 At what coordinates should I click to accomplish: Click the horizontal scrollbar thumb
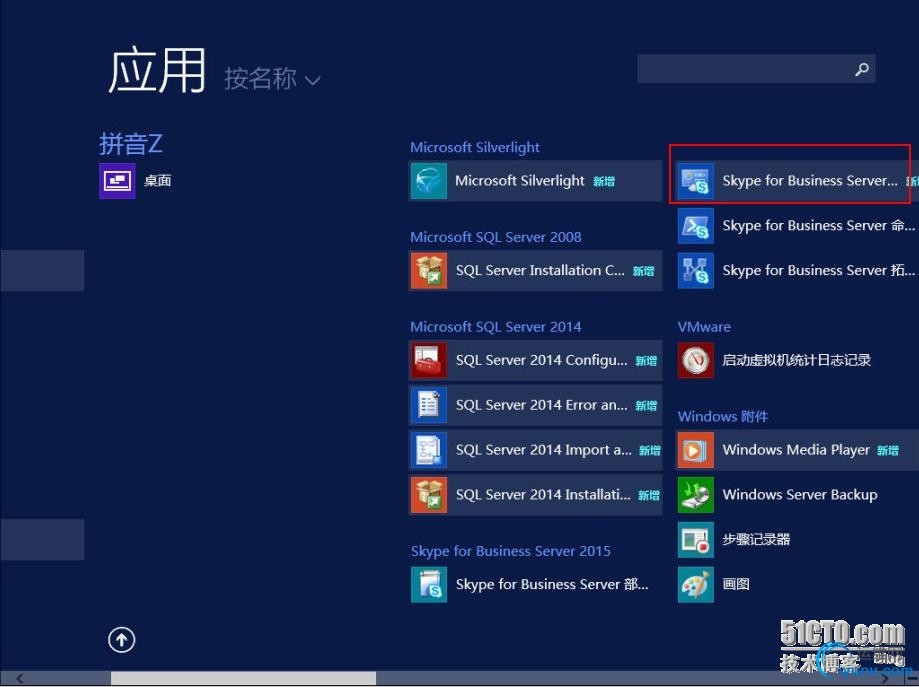click(x=243, y=678)
